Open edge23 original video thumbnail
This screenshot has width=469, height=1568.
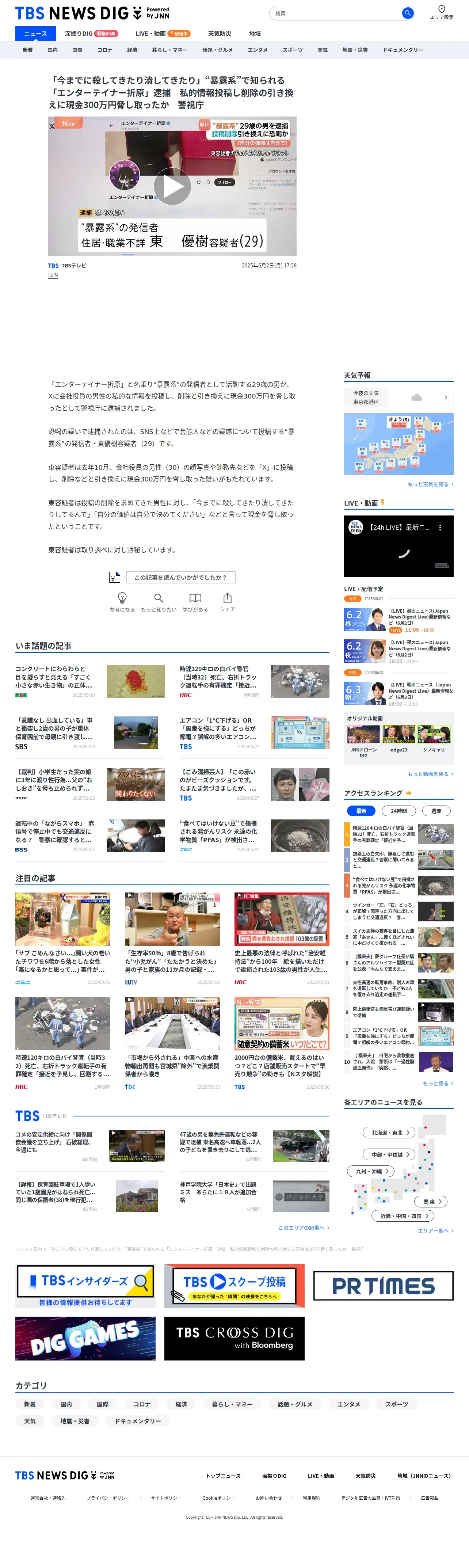[x=399, y=734]
